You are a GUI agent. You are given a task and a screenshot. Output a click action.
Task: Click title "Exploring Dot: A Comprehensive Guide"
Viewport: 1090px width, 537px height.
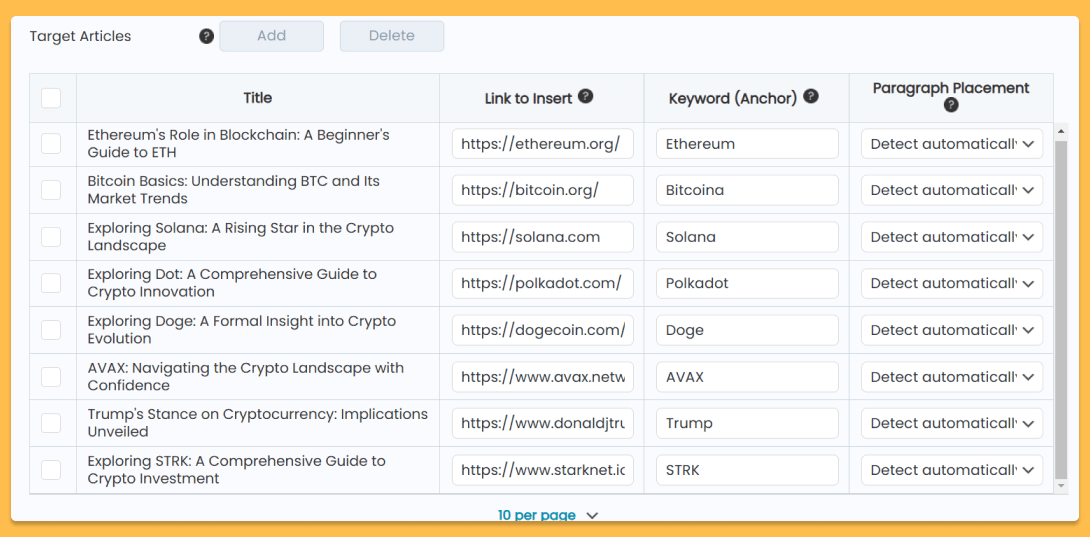232,282
